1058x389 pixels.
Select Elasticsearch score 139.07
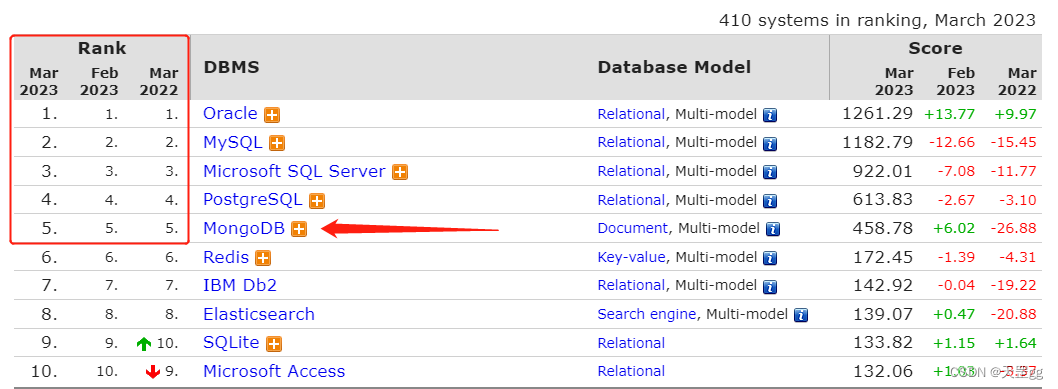pyautogui.click(x=883, y=314)
